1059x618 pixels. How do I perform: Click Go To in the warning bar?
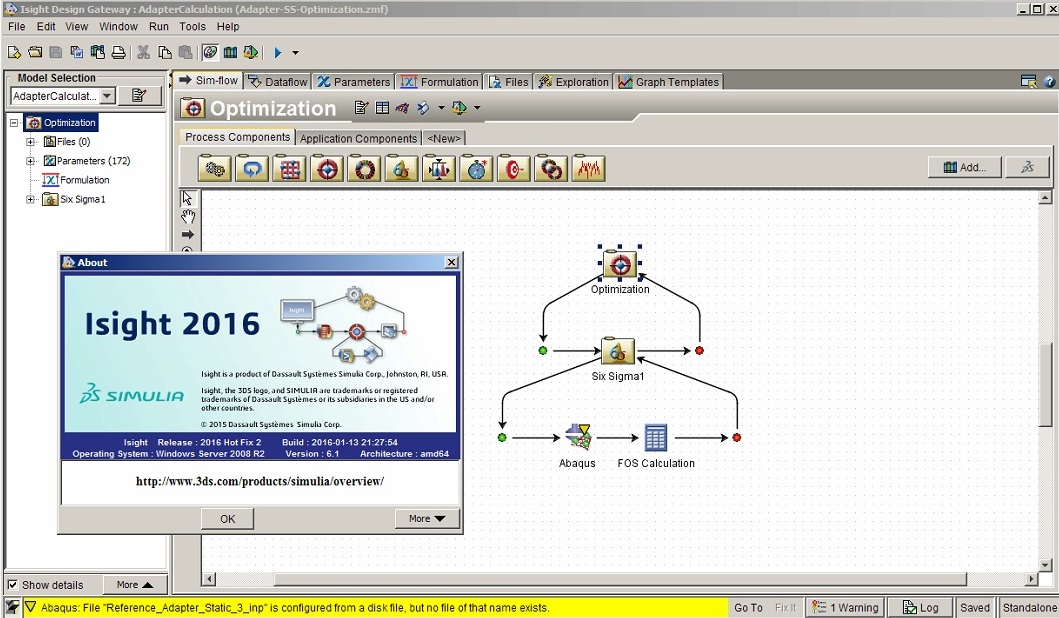point(748,608)
